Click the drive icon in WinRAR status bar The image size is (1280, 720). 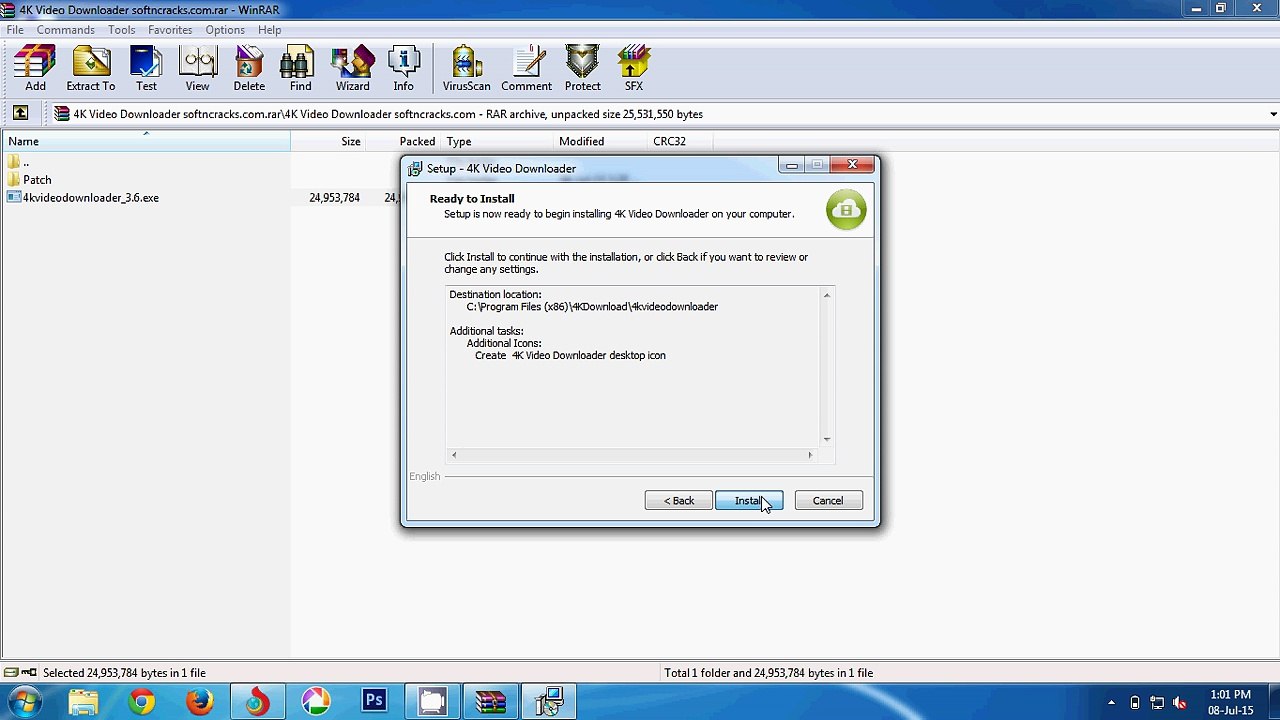(x=11, y=673)
